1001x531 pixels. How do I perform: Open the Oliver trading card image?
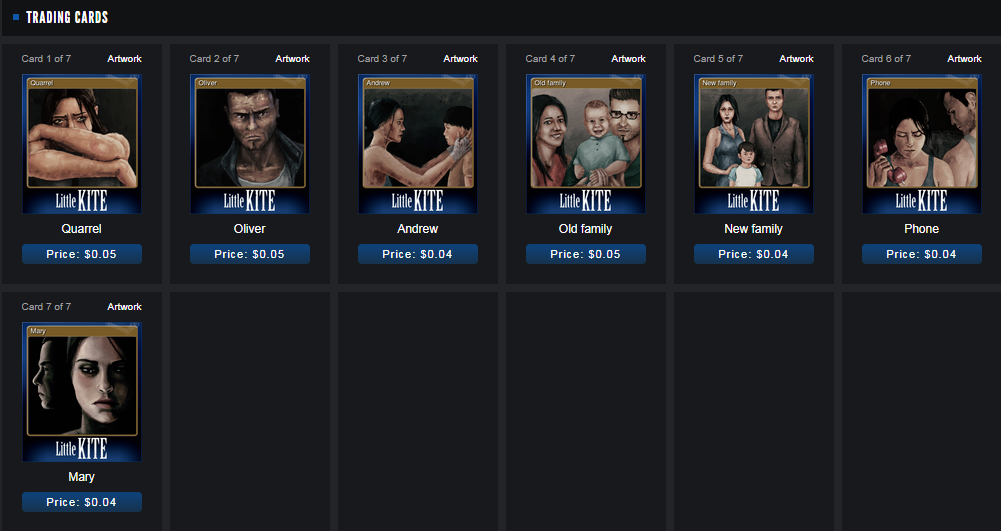[250, 144]
